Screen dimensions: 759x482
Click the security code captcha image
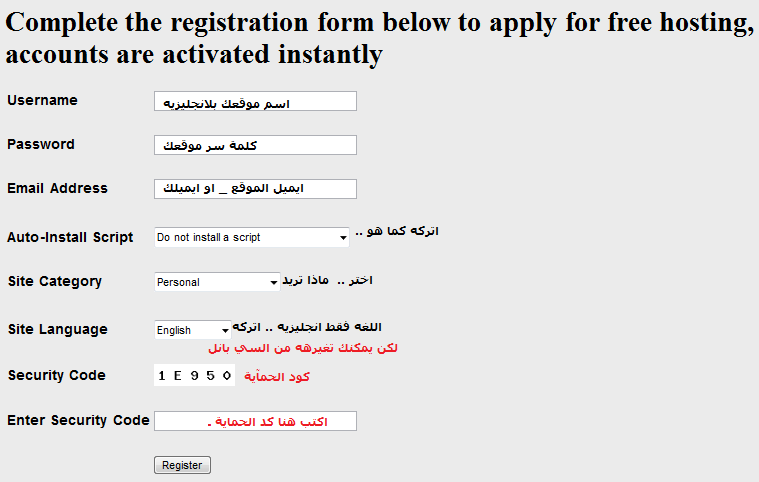coord(195,376)
